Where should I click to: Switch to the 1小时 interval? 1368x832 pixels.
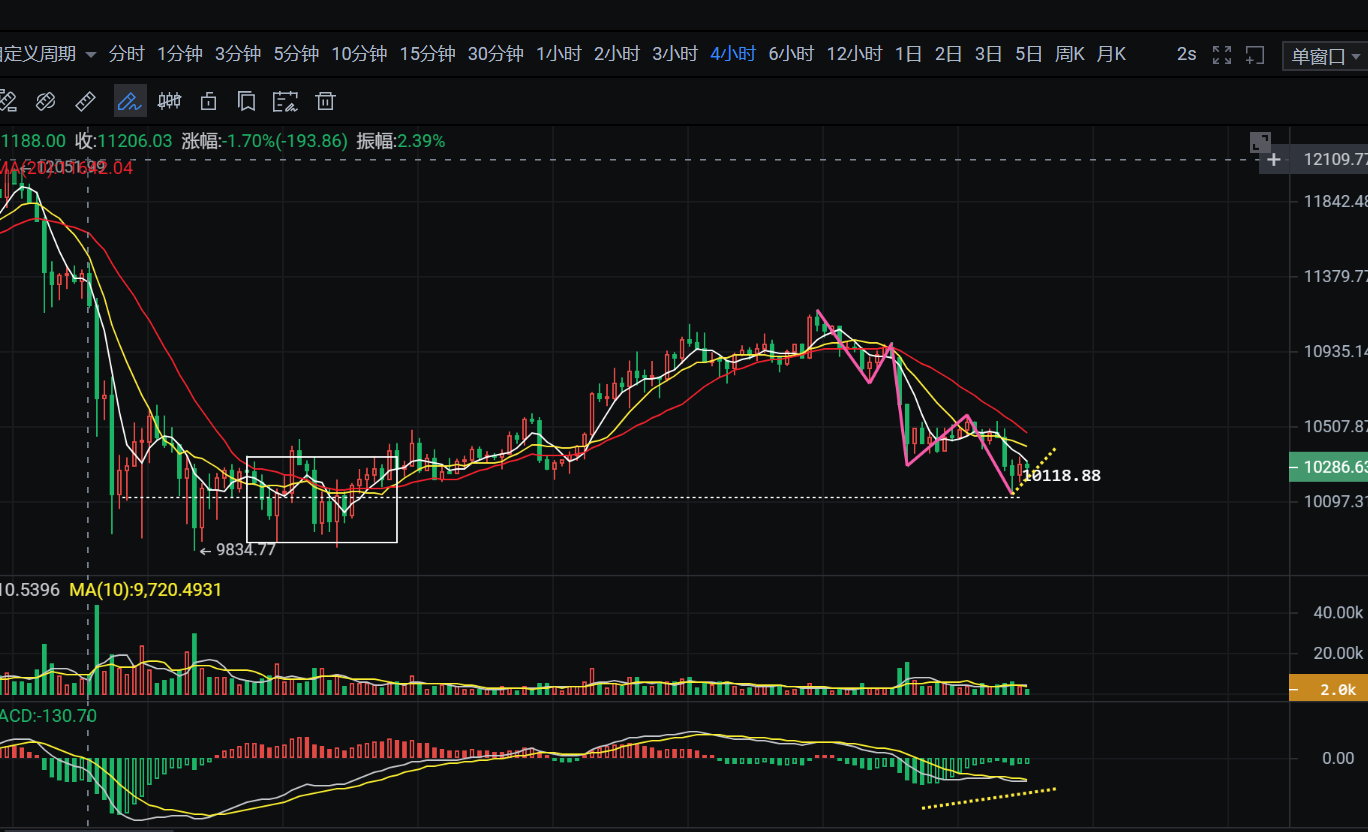click(x=559, y=54)
